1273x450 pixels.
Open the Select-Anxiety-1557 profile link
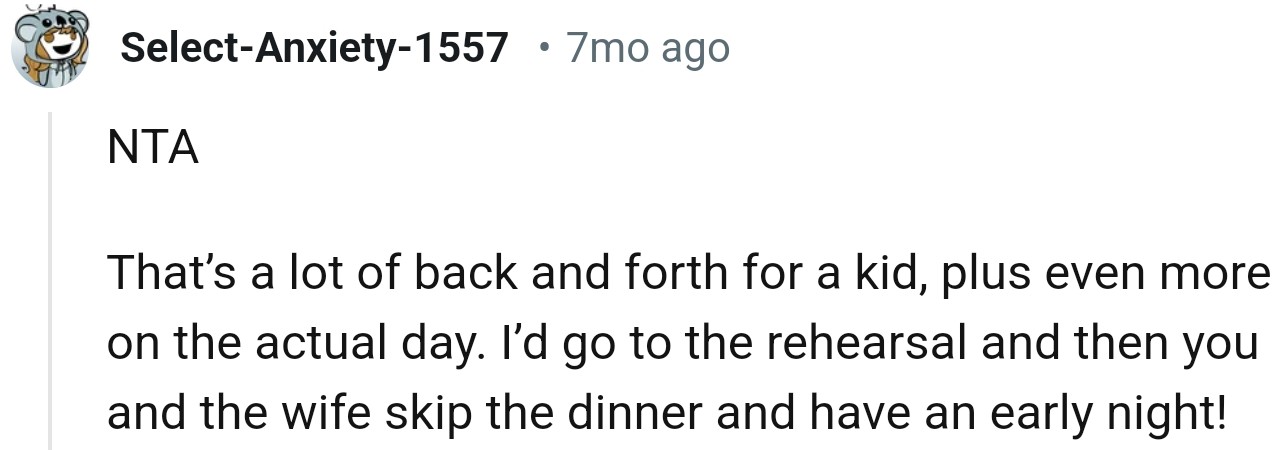314,47
